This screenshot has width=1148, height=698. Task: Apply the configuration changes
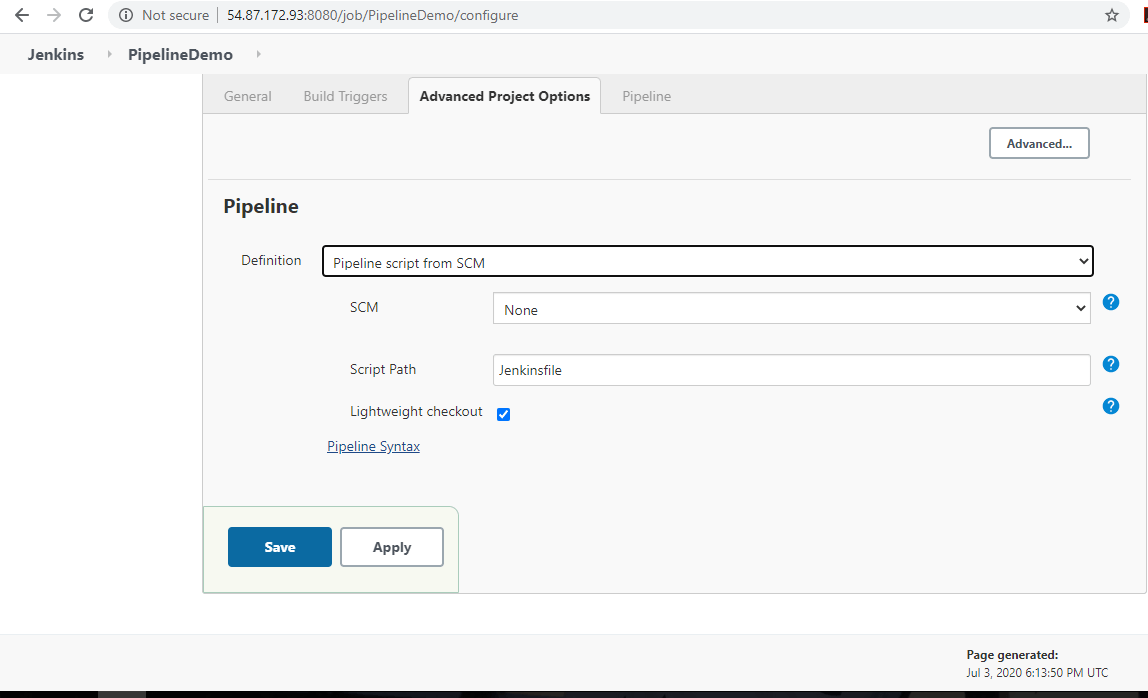tap(391, 547)
